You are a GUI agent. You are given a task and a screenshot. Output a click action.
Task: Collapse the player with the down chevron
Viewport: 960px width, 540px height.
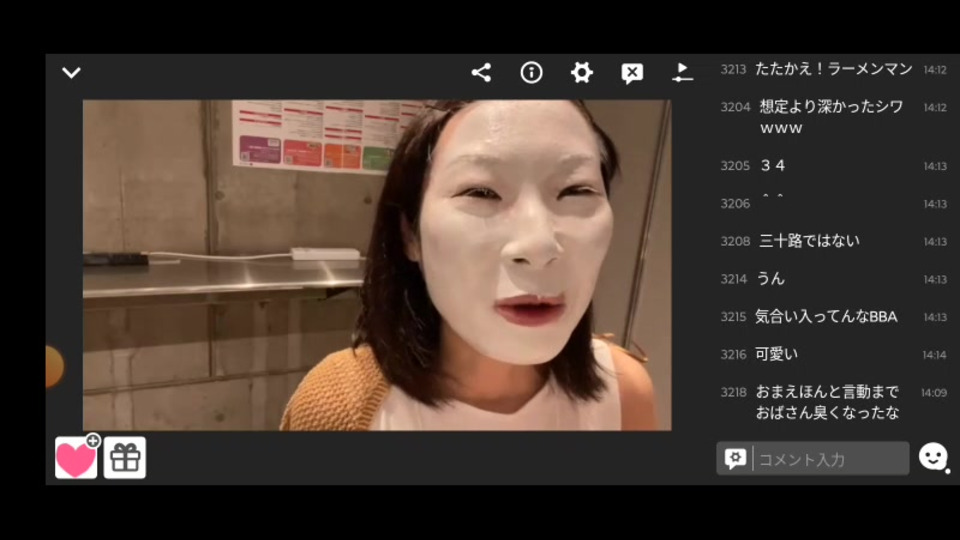tap(72, 73)
